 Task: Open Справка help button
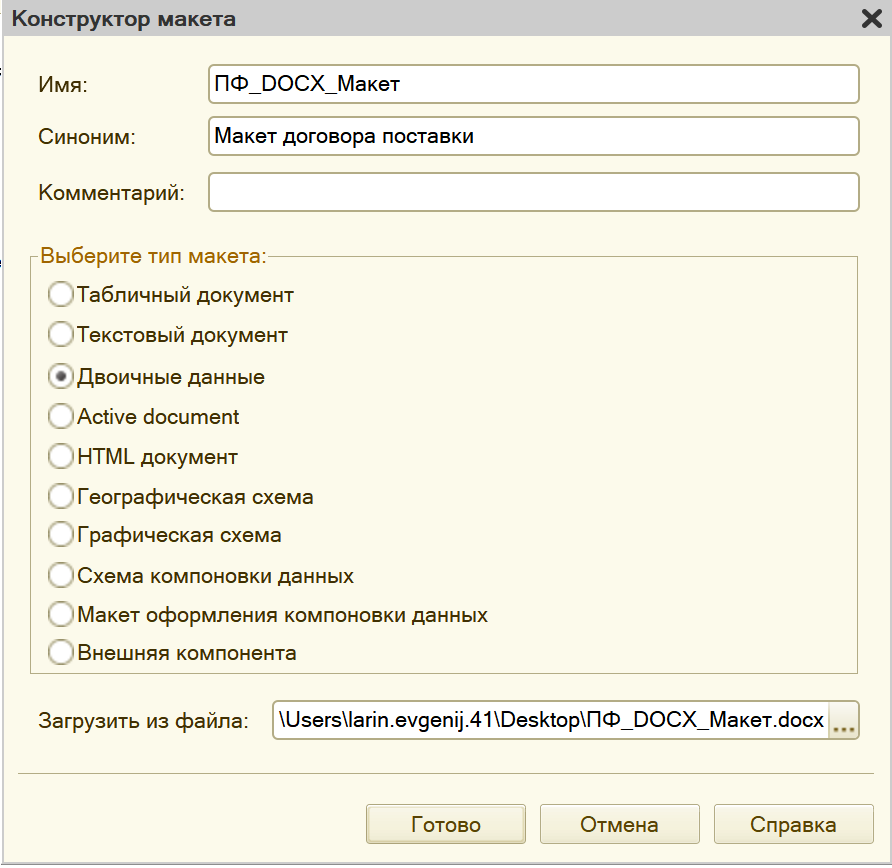tap(794, 824)
